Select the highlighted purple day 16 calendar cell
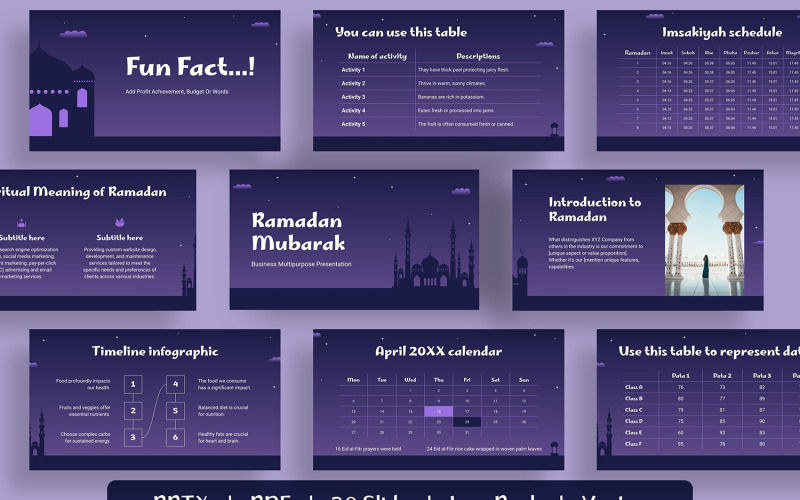800x500 pixels. coord(438,411)
